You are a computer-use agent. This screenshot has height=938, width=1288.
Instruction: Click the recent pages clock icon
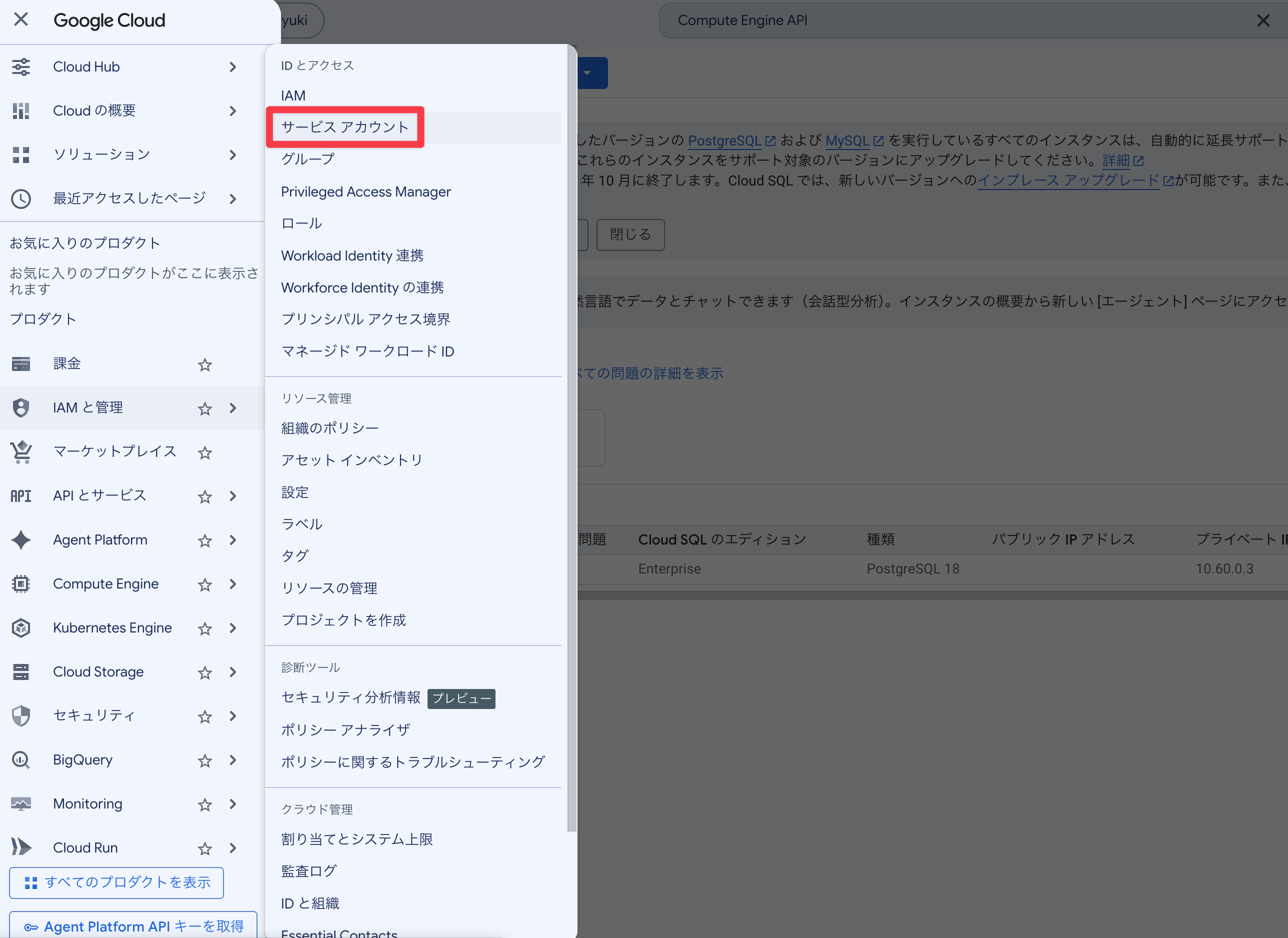tap(21, 198)
